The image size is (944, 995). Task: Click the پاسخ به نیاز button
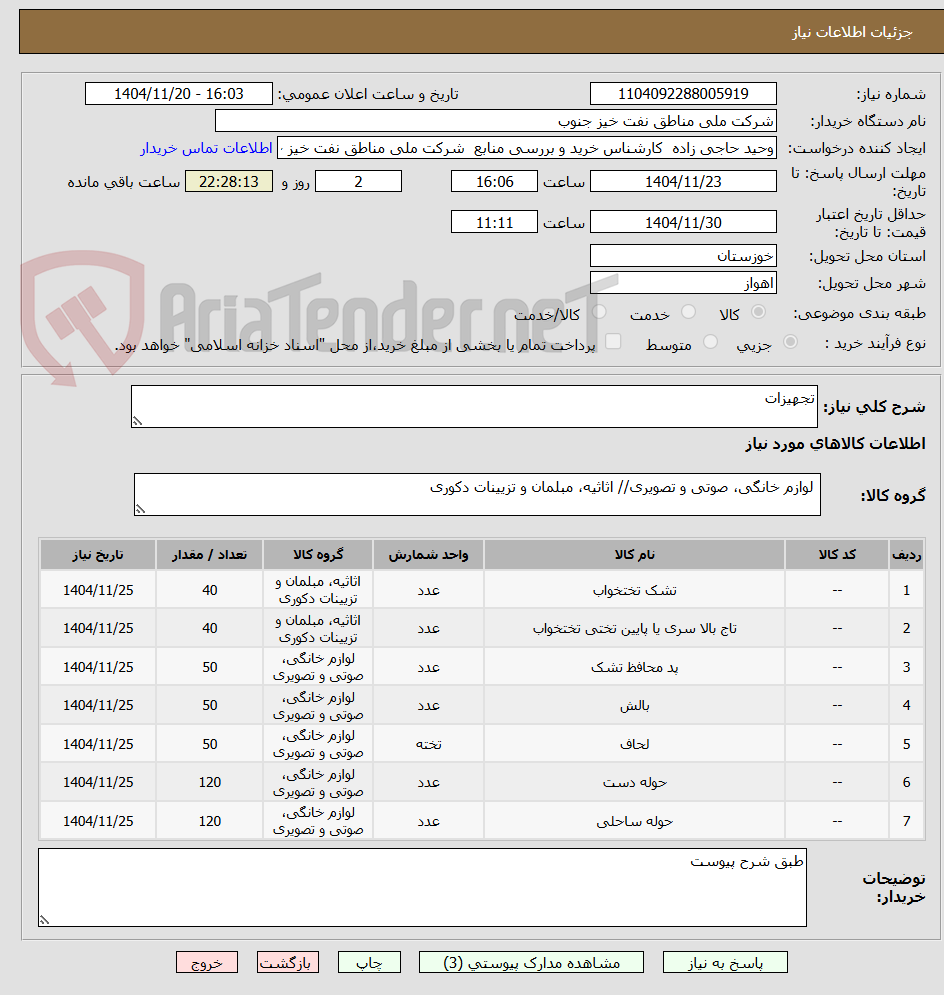(725, 962)
